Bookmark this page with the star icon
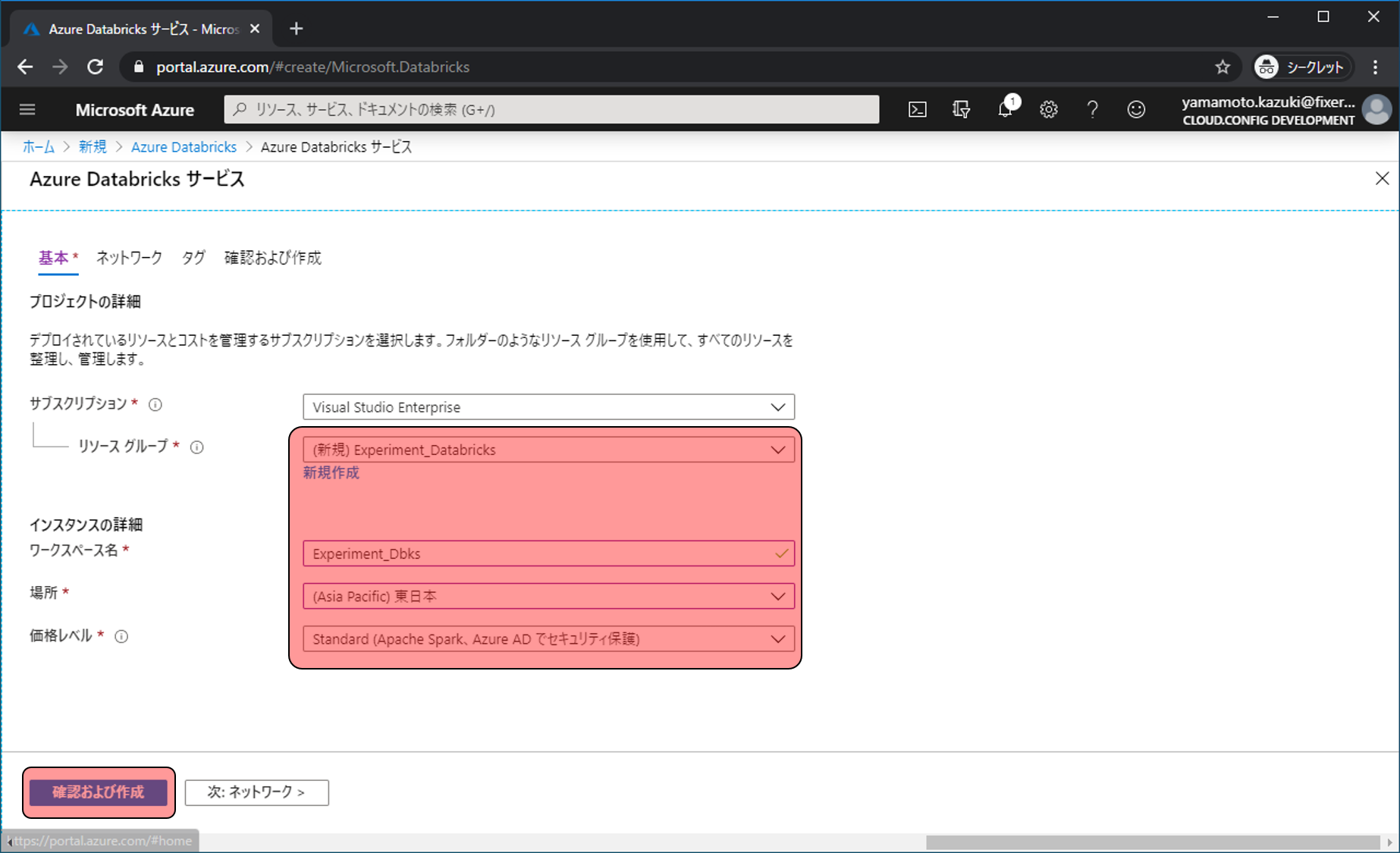Screen dimensions: 1400x853 (x=1223, y=67)
